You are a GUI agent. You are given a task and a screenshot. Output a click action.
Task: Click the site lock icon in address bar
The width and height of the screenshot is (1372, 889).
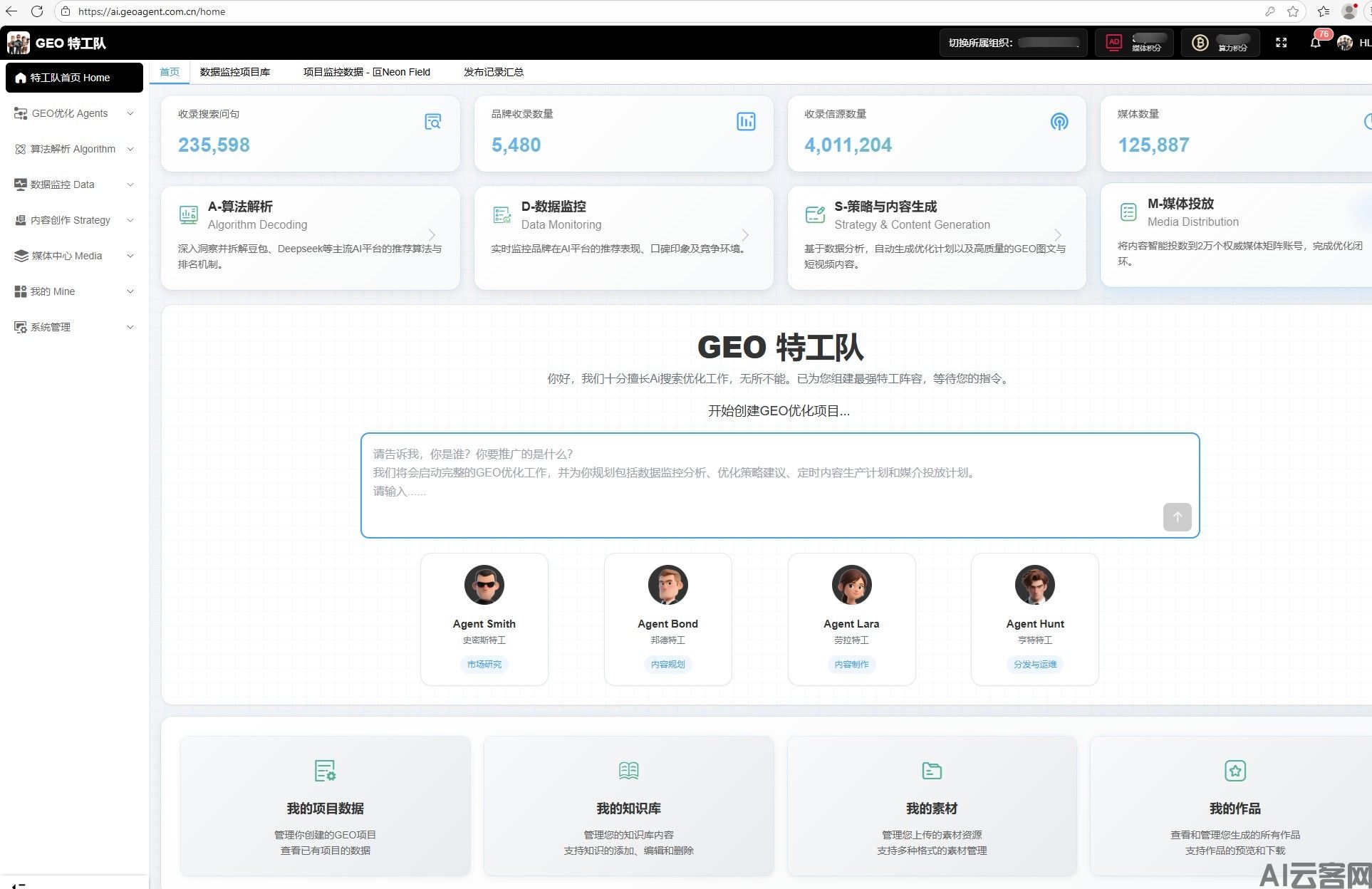click(x=66, y=11)
